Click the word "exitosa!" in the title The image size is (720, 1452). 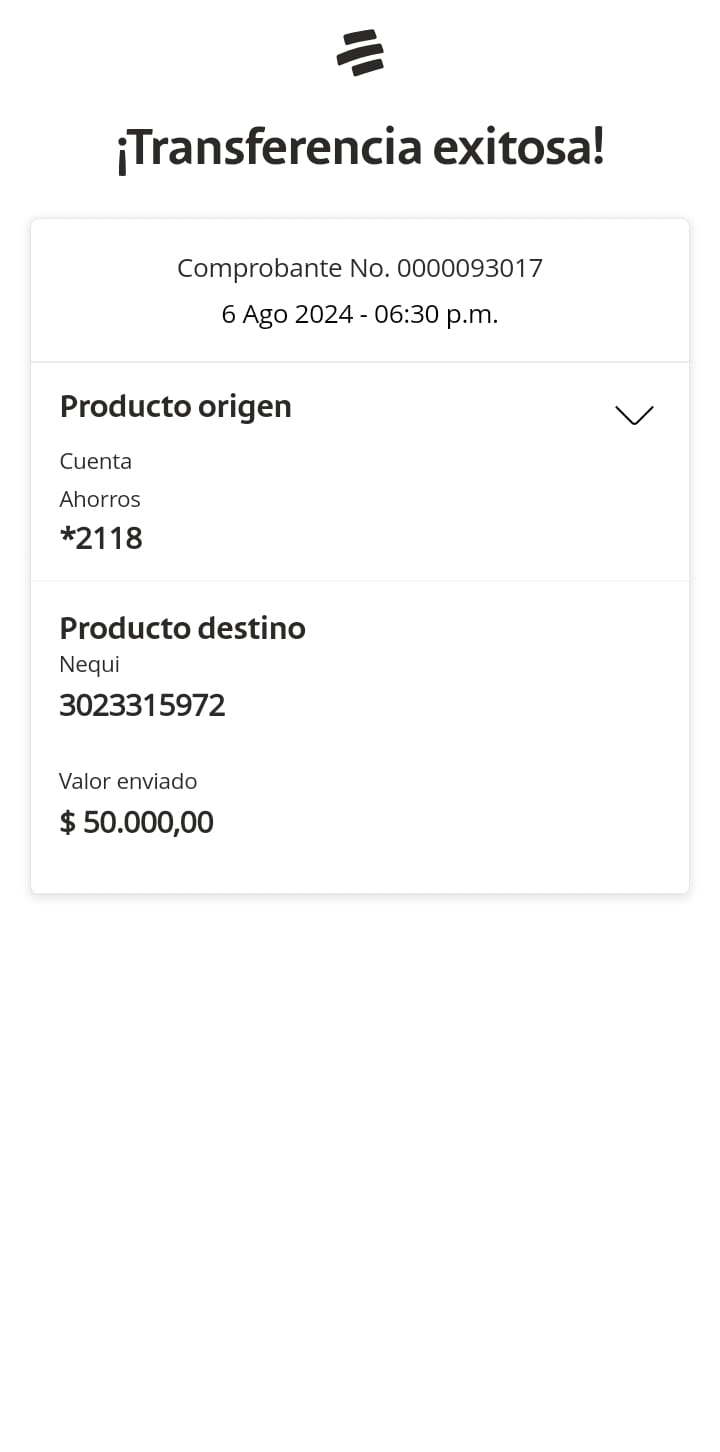pyautogui.click(x=519, y=149)
